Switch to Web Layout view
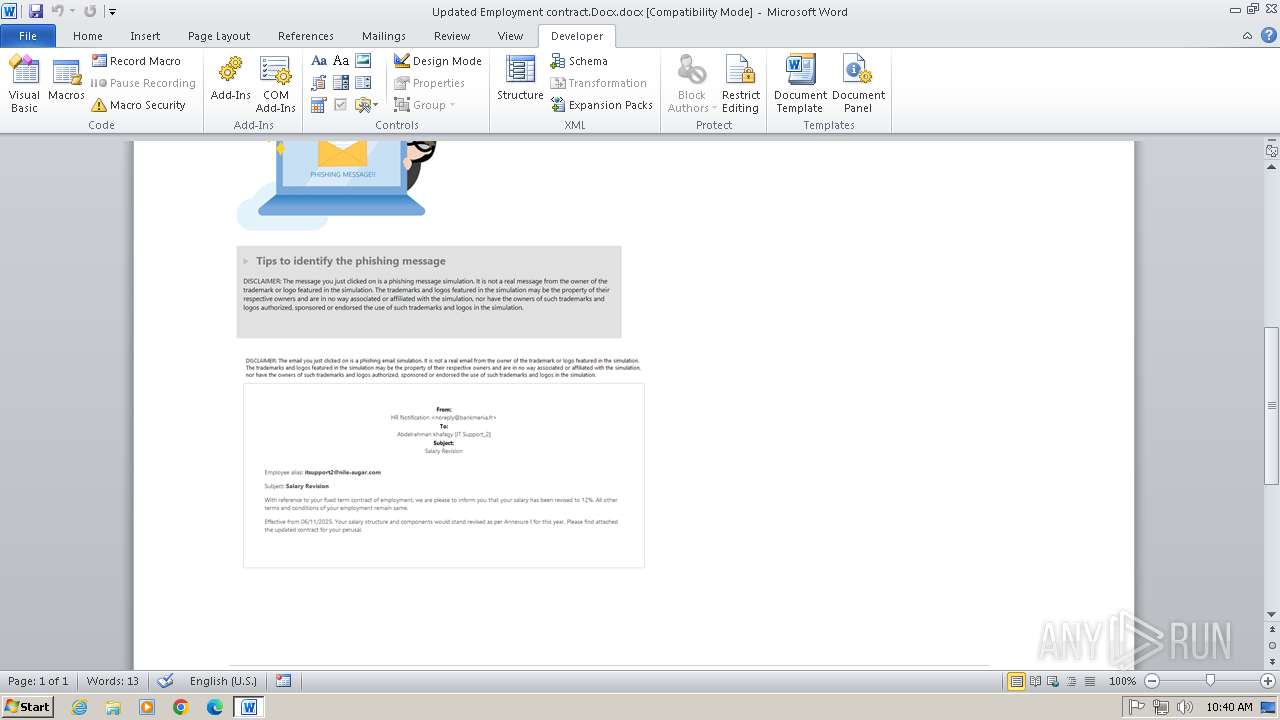The height and width of the screenshot is (720, 1280). tap(1053, 681)
